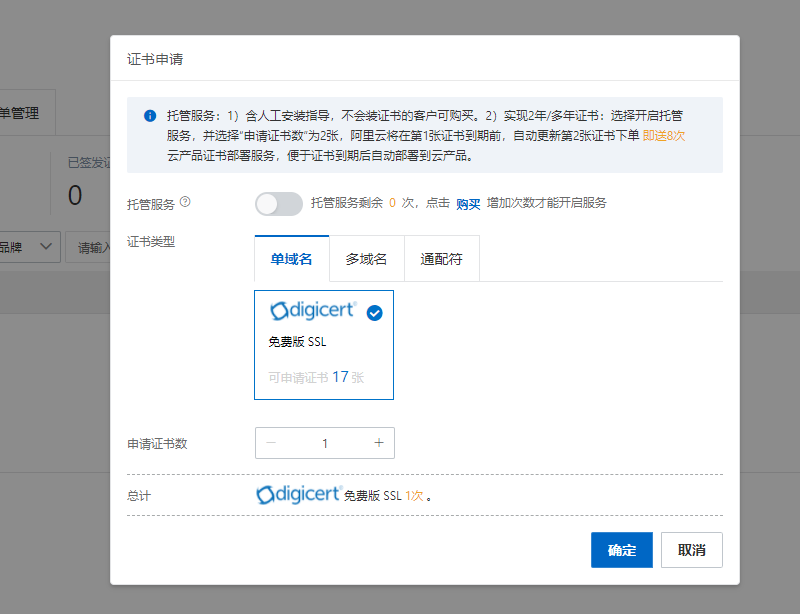Switch to the 通配符 tab

(x=441, y=259)
